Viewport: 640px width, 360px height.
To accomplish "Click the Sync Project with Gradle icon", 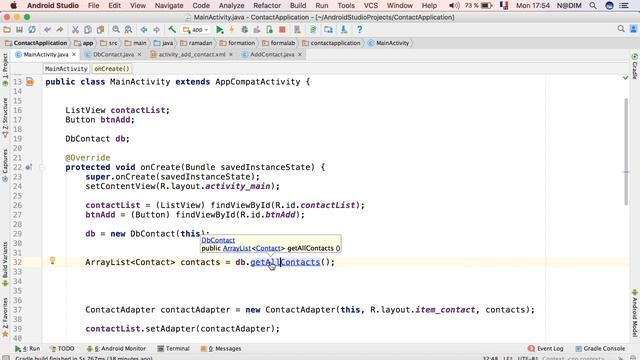I will [x=313, y=29].
